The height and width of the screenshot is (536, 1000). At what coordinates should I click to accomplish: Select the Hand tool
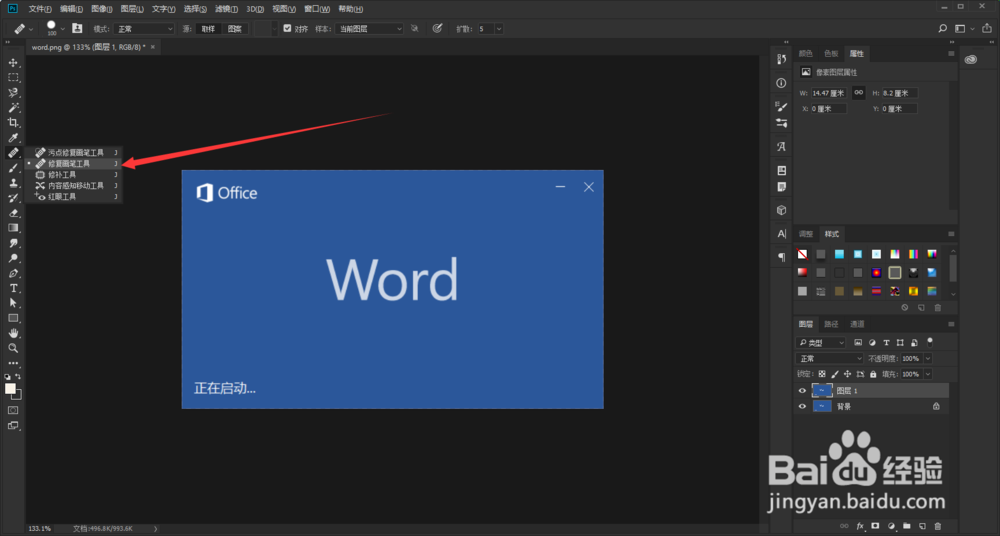click(13, 333)
